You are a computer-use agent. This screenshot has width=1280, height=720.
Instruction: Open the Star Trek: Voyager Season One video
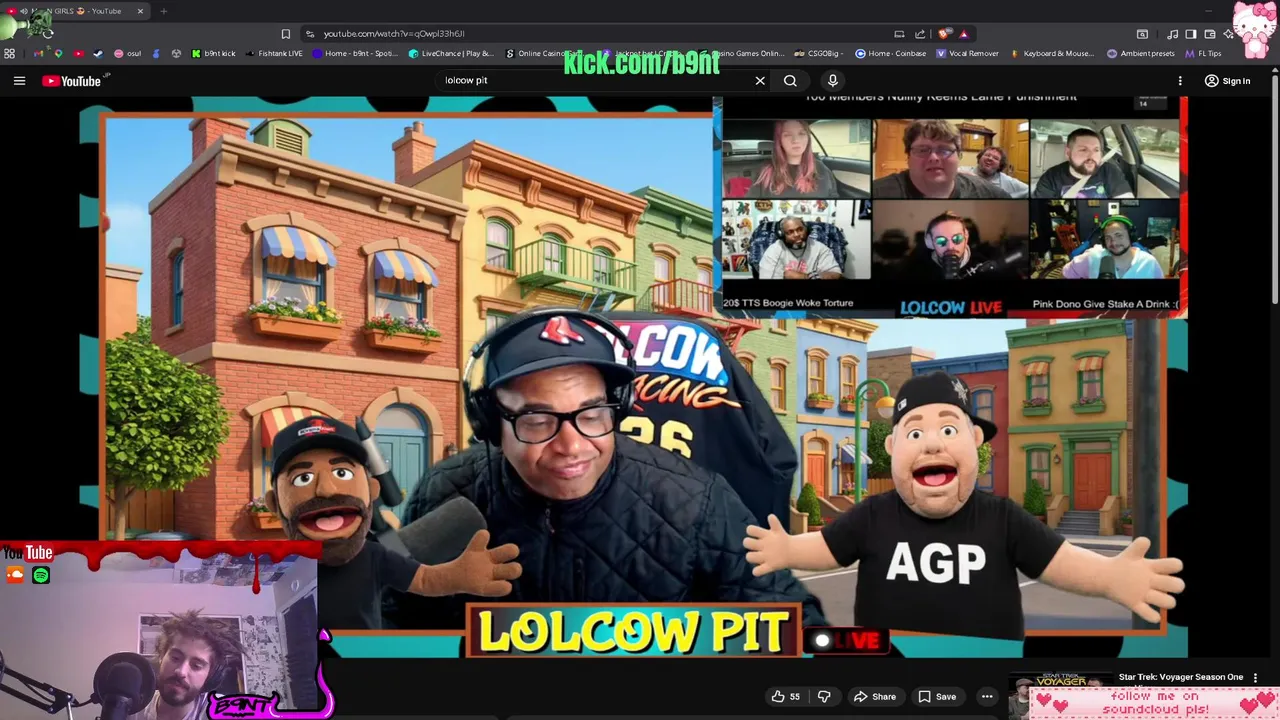point(1181,677)
